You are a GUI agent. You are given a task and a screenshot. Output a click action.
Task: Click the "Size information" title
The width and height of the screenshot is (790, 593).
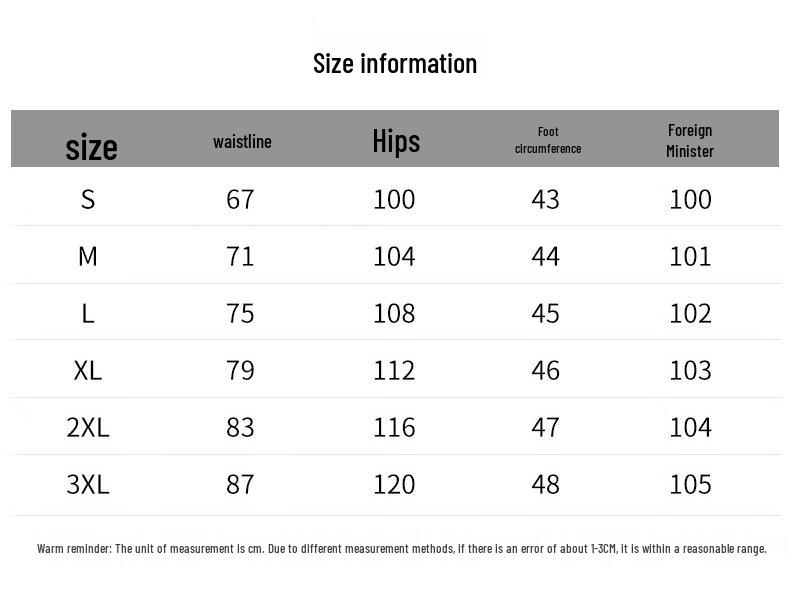pyautogui.click(x=395, y=63)
